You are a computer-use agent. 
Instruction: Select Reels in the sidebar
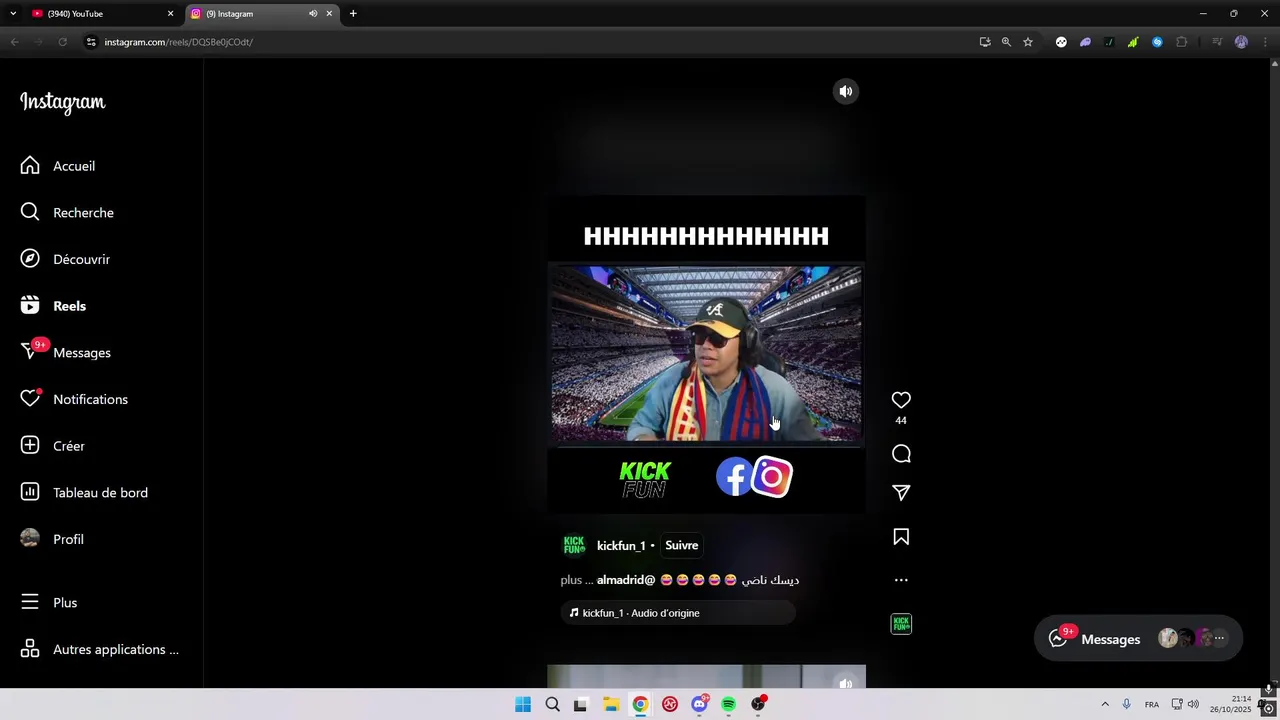click(x=53, y=306)
